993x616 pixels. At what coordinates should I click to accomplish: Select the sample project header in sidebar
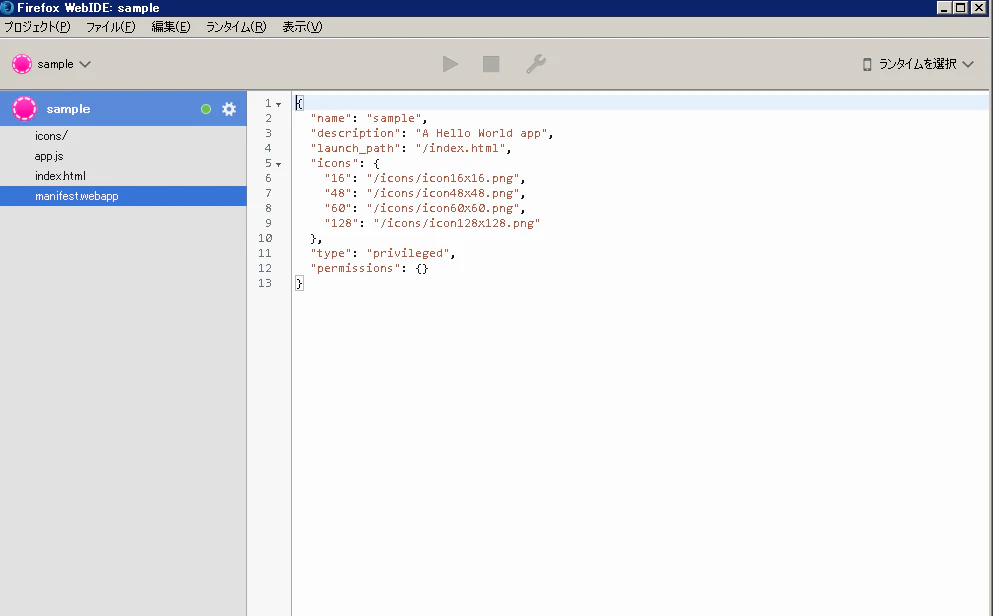(x=123, y=109)
